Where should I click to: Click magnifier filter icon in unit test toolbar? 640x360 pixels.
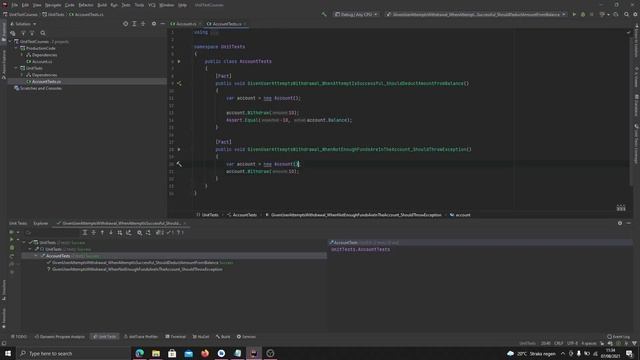pyautogui.click(x=140, y=233)
